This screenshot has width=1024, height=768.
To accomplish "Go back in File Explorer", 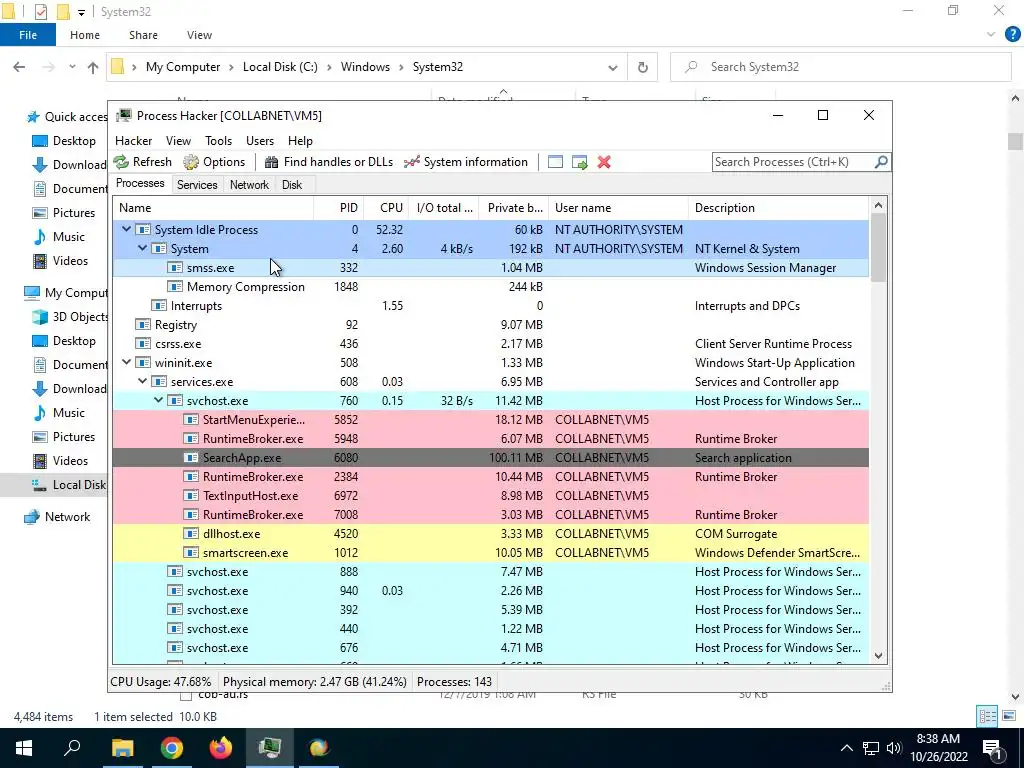I will click(20, 67).
